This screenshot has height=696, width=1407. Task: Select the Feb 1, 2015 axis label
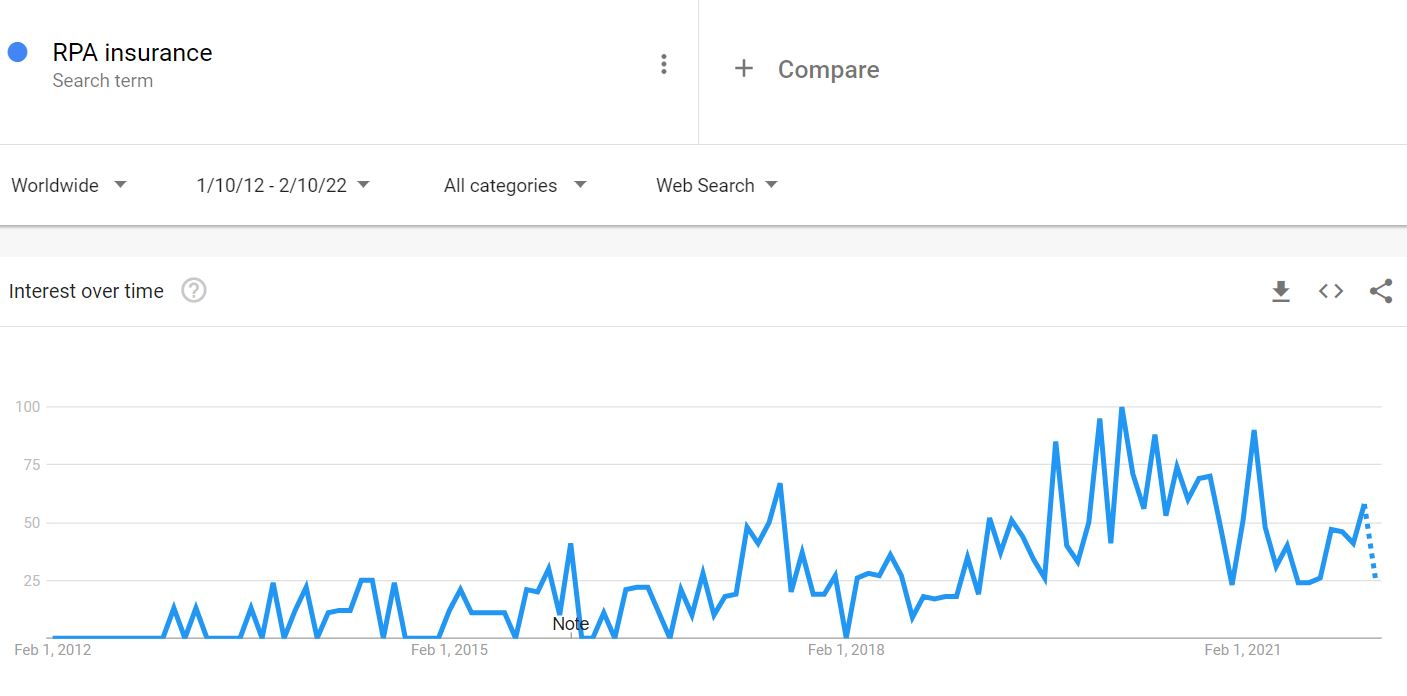coord(449,650)
